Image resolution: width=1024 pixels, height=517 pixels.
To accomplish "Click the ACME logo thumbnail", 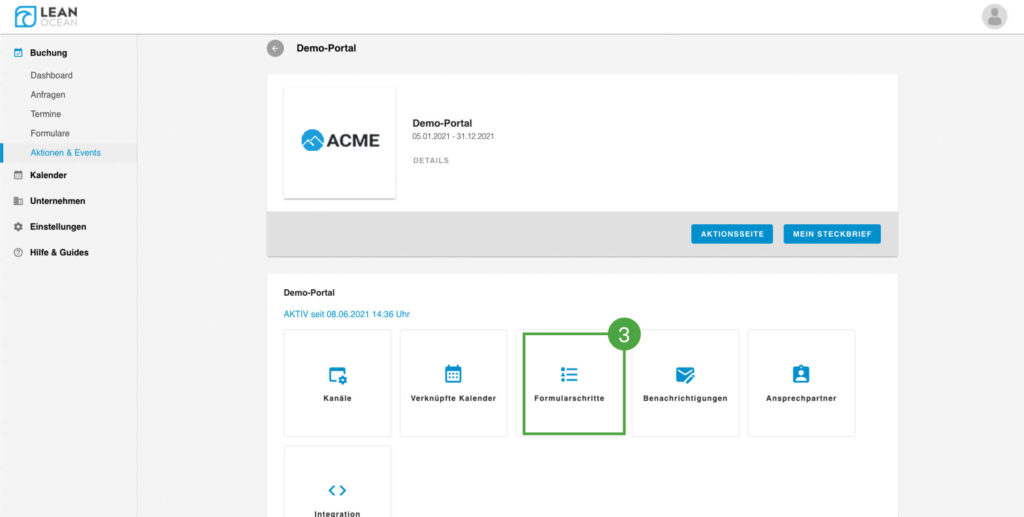I will pyautogui.click(x=340, y=141).
